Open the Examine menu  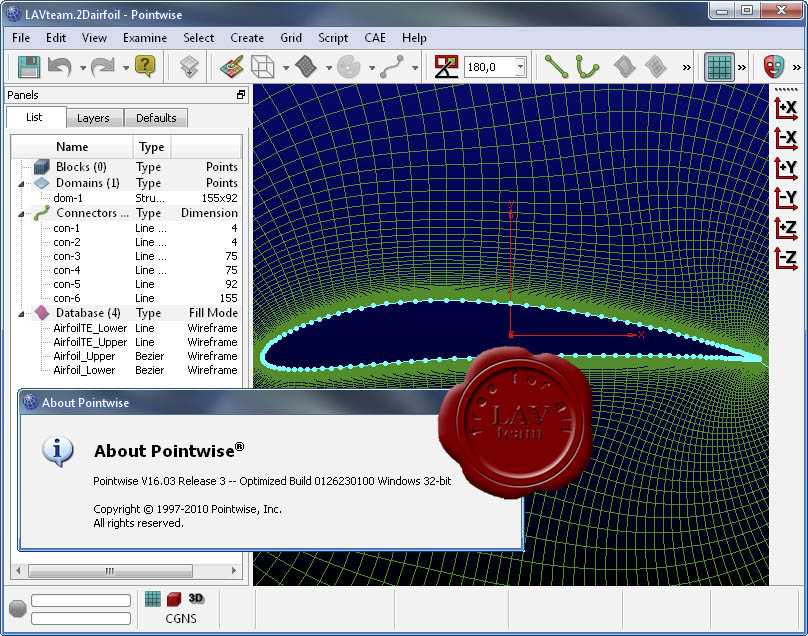(x=145, y=38)
